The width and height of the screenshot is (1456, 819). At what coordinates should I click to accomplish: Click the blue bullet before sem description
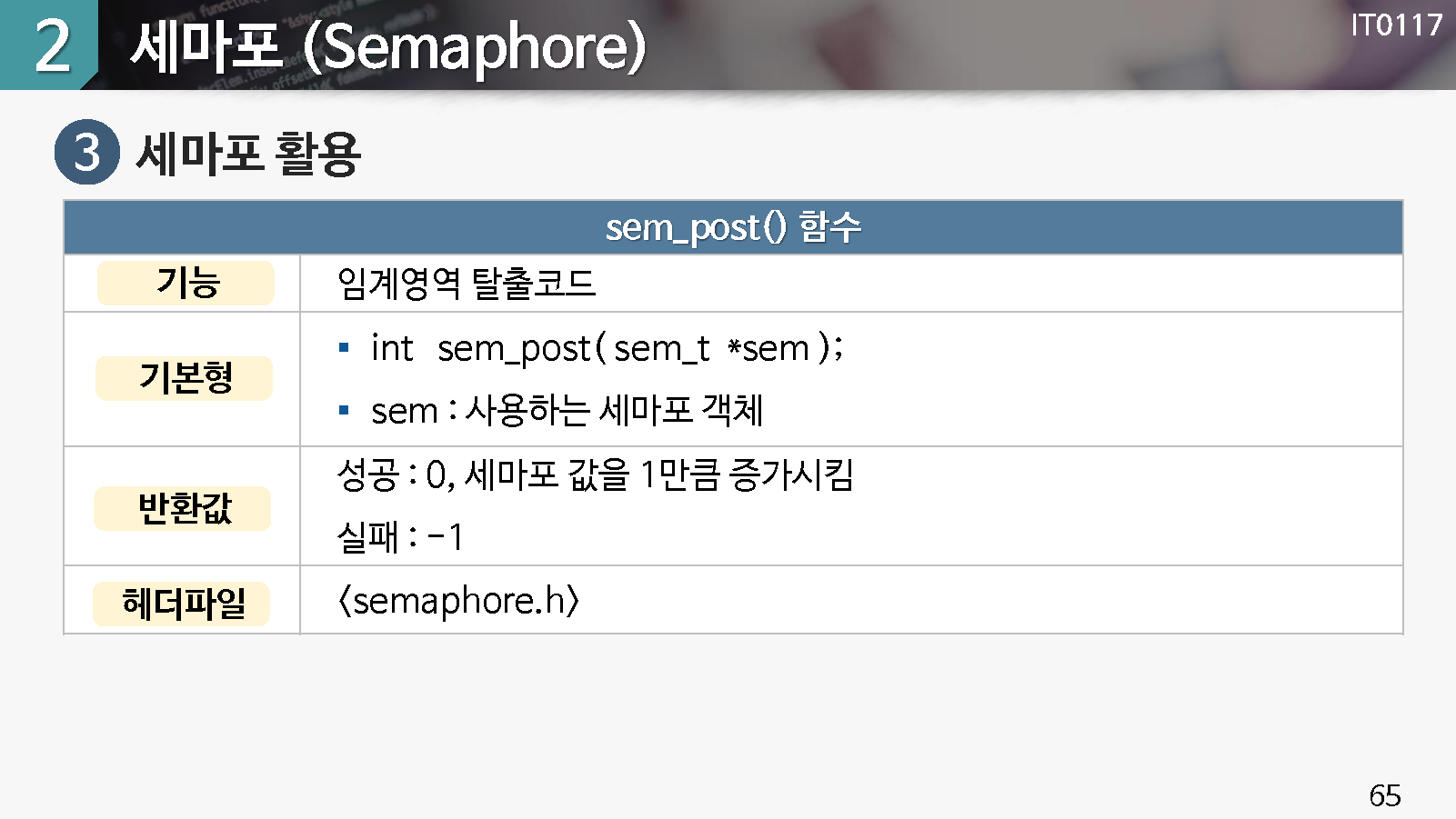tap(344, 410)
